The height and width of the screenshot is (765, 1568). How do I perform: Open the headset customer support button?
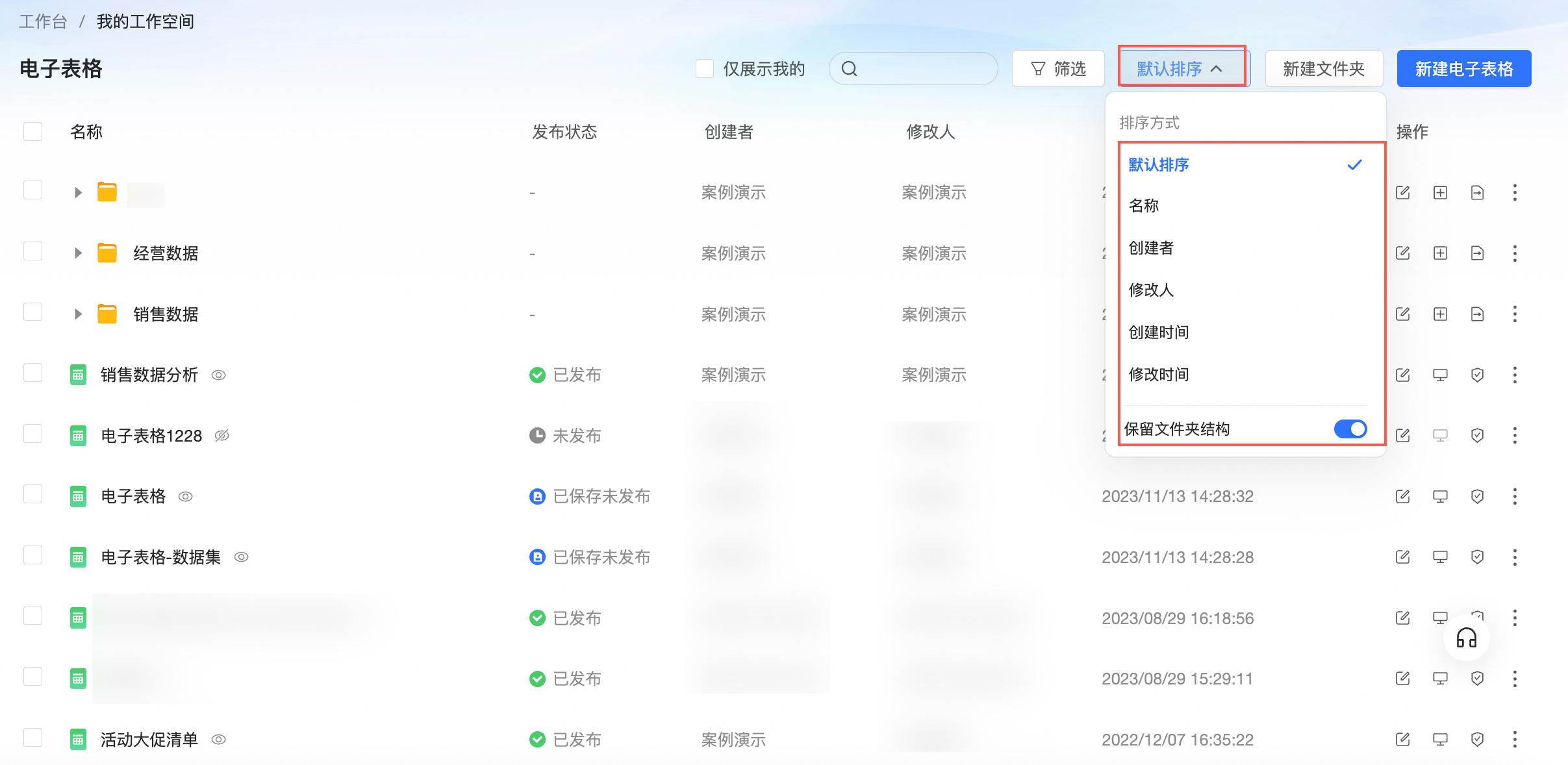tap(1466, 638)
